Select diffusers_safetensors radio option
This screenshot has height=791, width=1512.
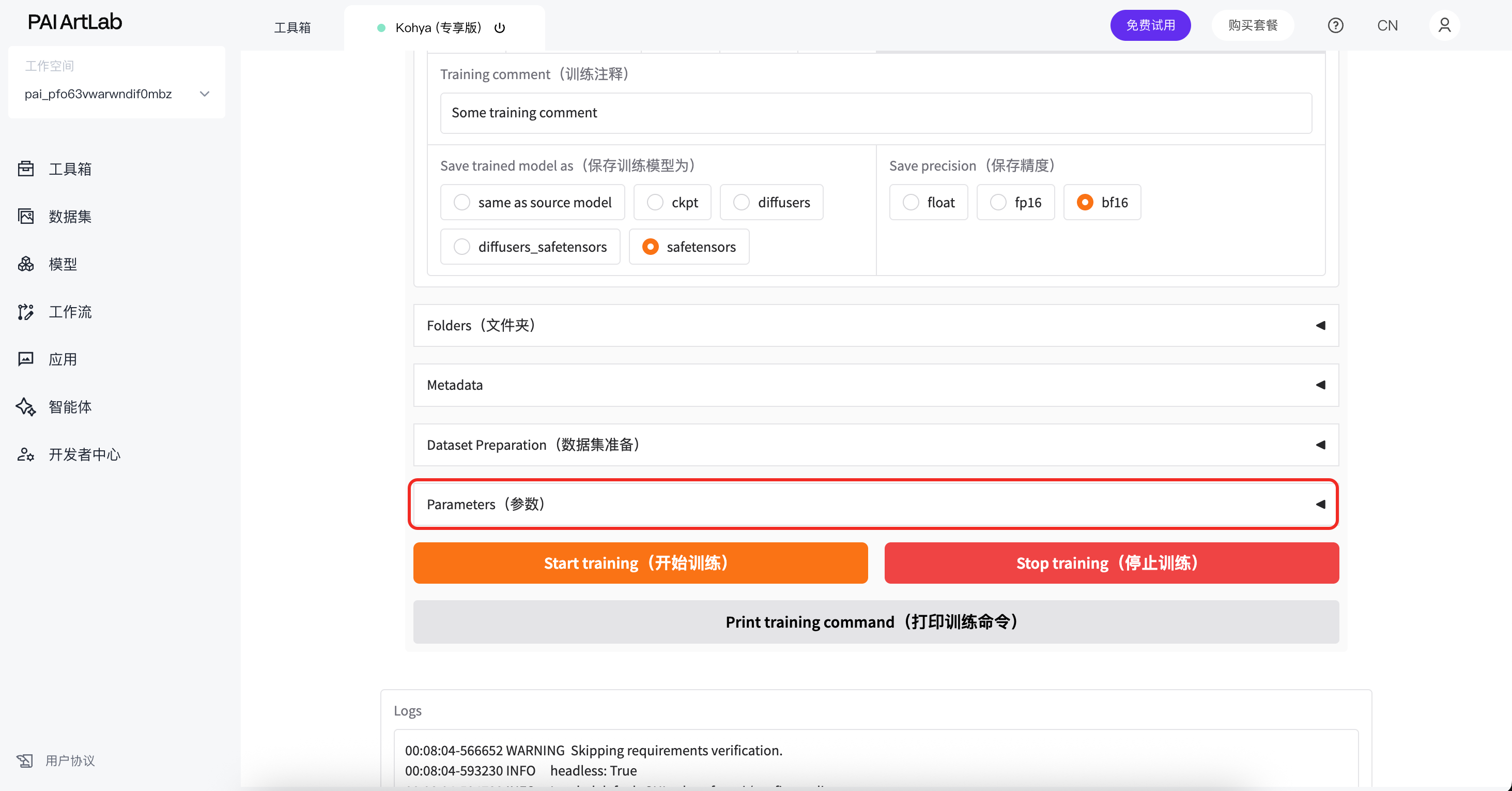(x=462, y=247)
